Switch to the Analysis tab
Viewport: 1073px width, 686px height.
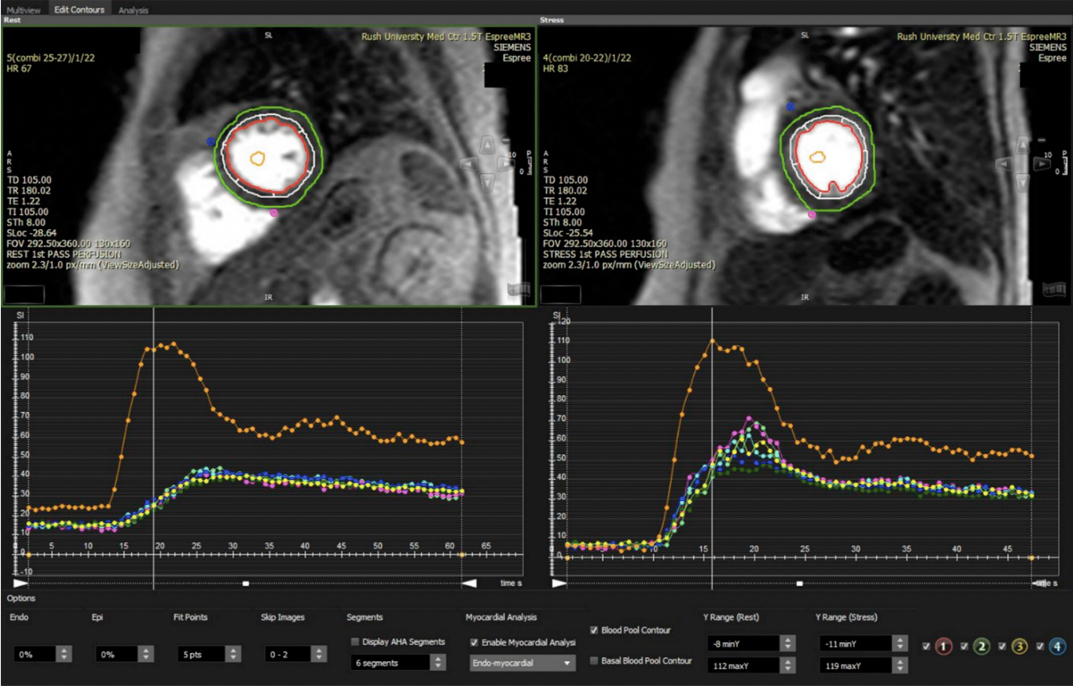(x=133, y=10)
